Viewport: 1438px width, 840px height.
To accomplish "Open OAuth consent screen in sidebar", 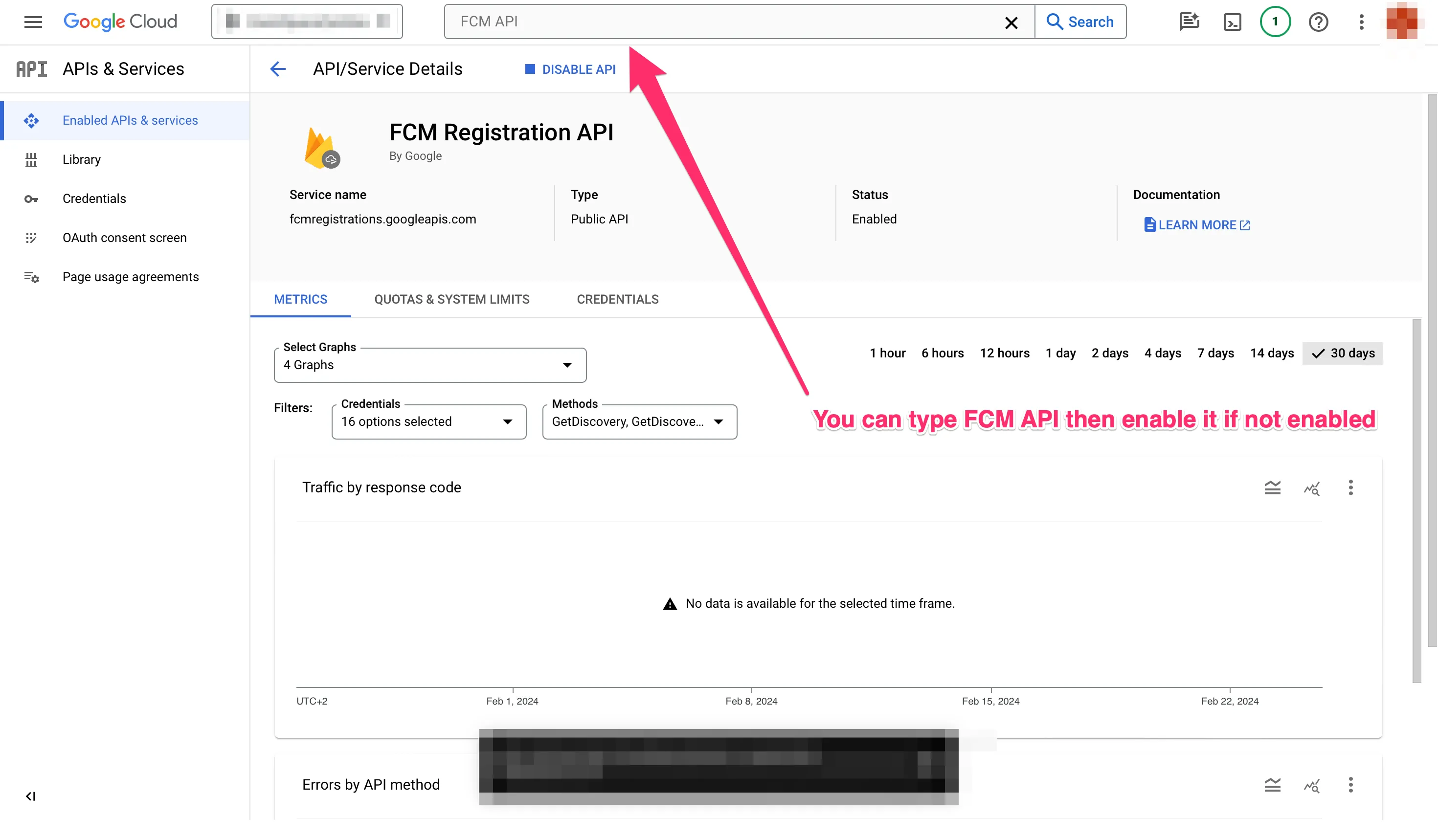I will (126, 238).
